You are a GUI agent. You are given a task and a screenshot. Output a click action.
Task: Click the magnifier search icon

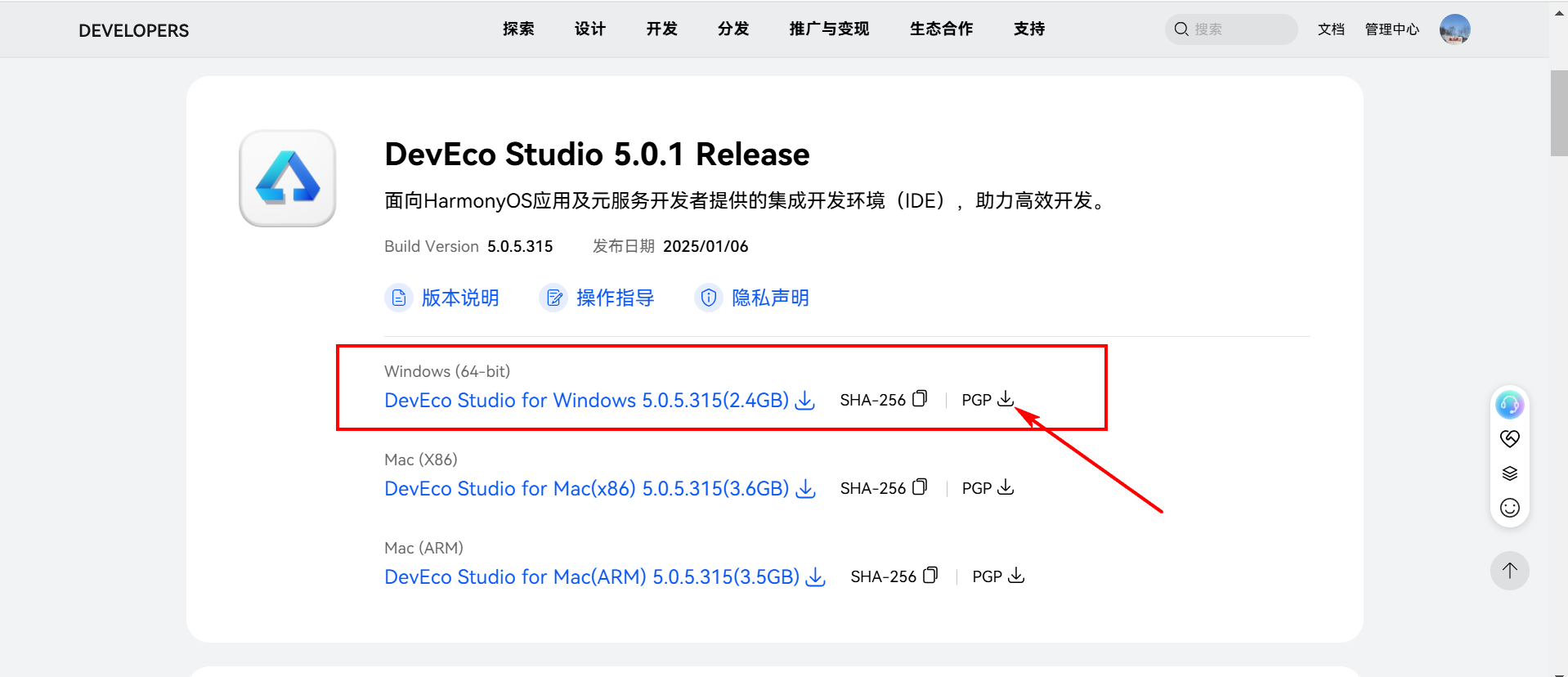pos(1181,29)
